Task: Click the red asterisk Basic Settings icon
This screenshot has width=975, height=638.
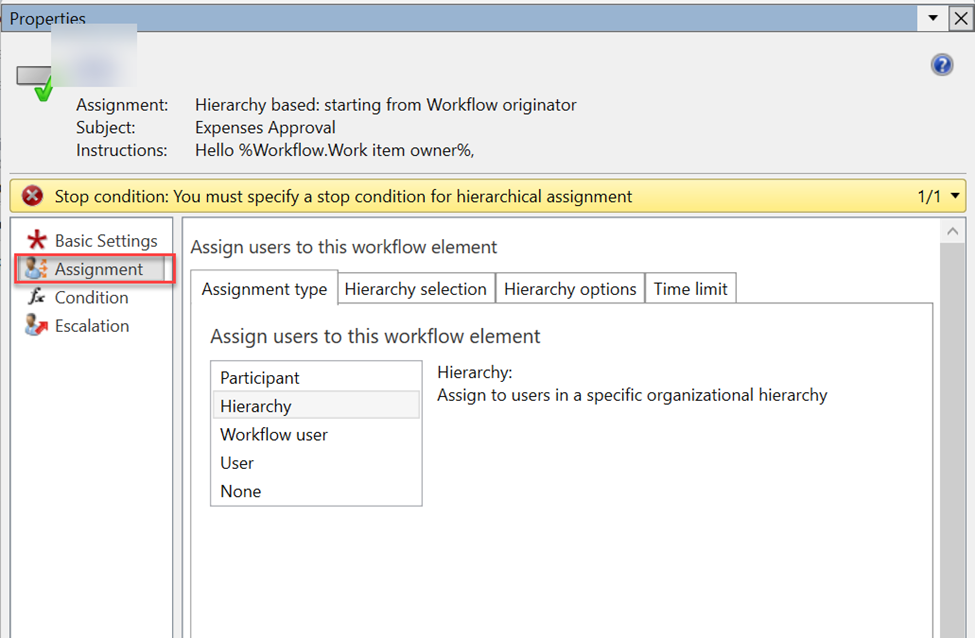Action: 37,240
